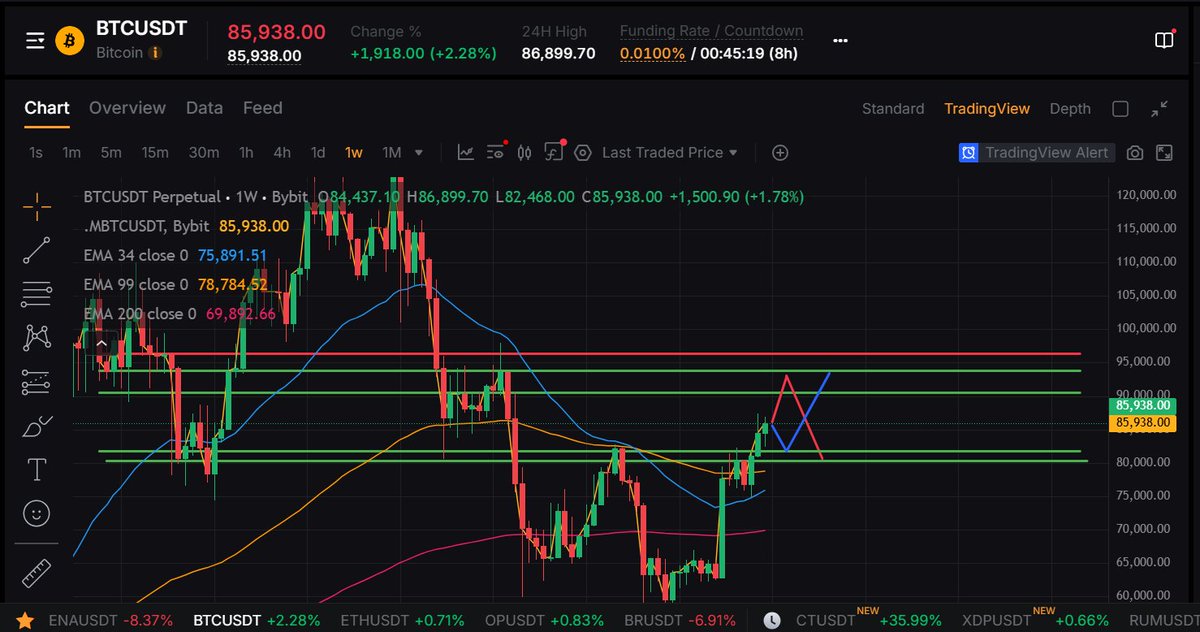The height and width of the screenshot is (632, 1200).
Task: Switch to the Overview tab
Action: [x=127, y=108]
